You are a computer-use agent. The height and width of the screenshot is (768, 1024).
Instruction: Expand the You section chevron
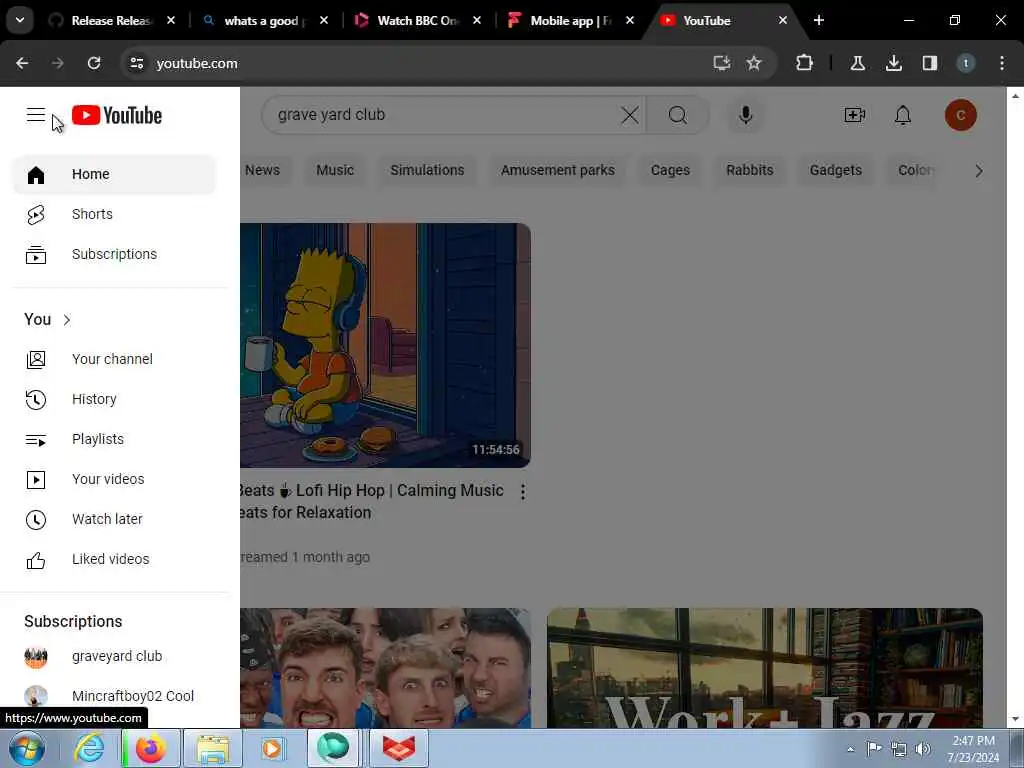[67, 319]
